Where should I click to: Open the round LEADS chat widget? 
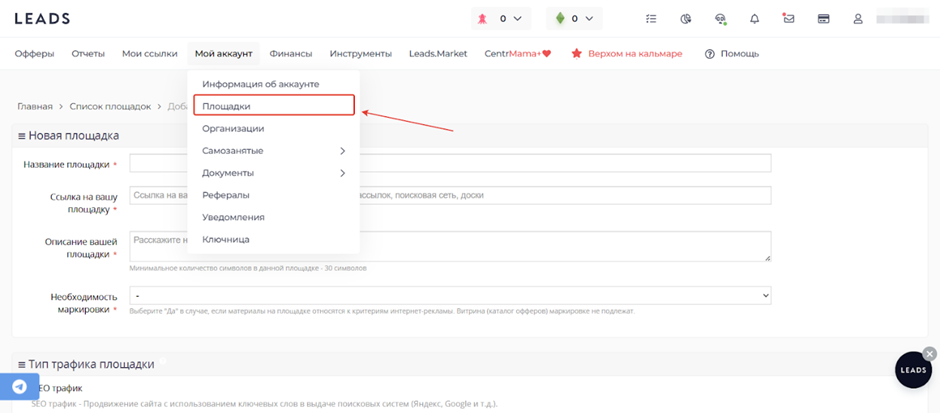pyautogui.click(x=913, y=370)
